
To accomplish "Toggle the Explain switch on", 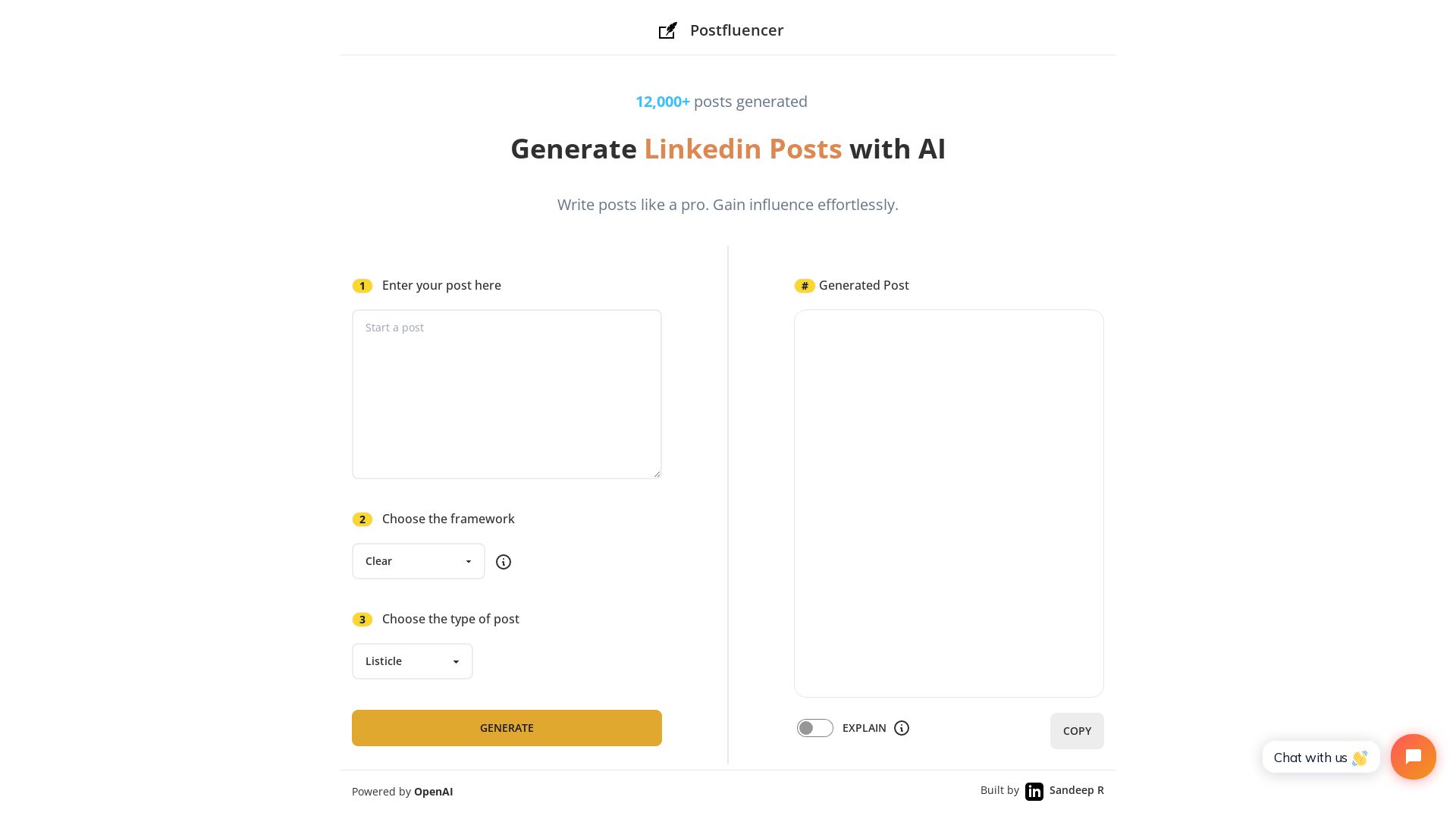I will (x=814, y=728).
